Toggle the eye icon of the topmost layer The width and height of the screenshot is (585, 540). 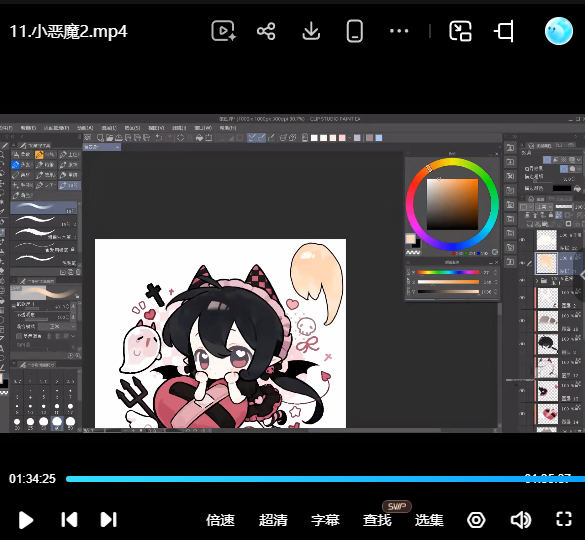(x=523, y=240)
